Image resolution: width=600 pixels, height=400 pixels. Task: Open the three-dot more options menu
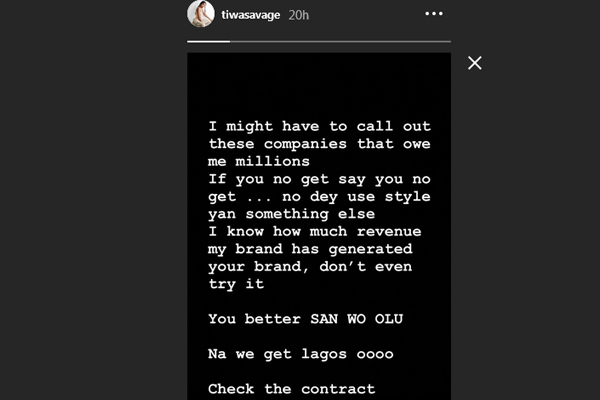[434, 14]
